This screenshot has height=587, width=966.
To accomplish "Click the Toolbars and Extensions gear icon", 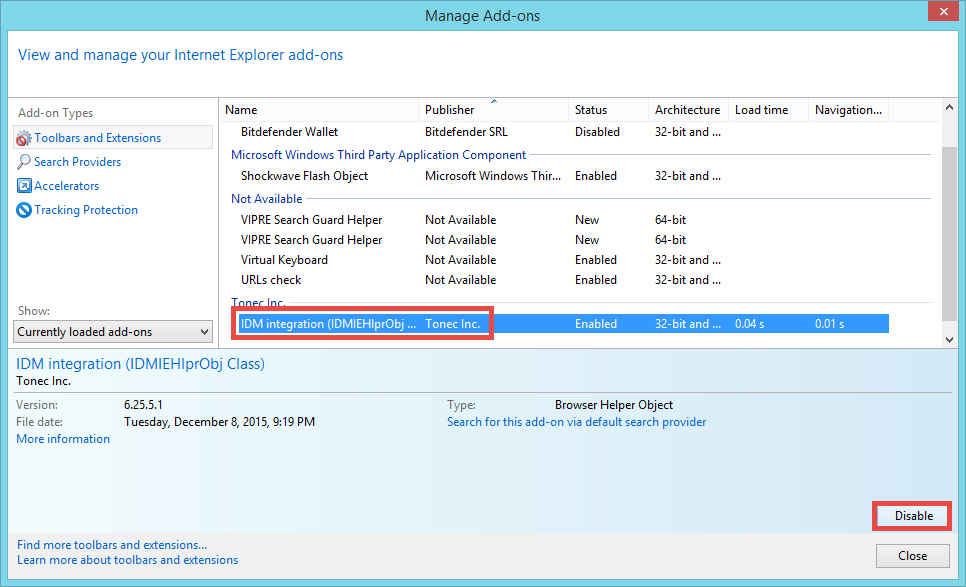I will [x=23, y=138].
